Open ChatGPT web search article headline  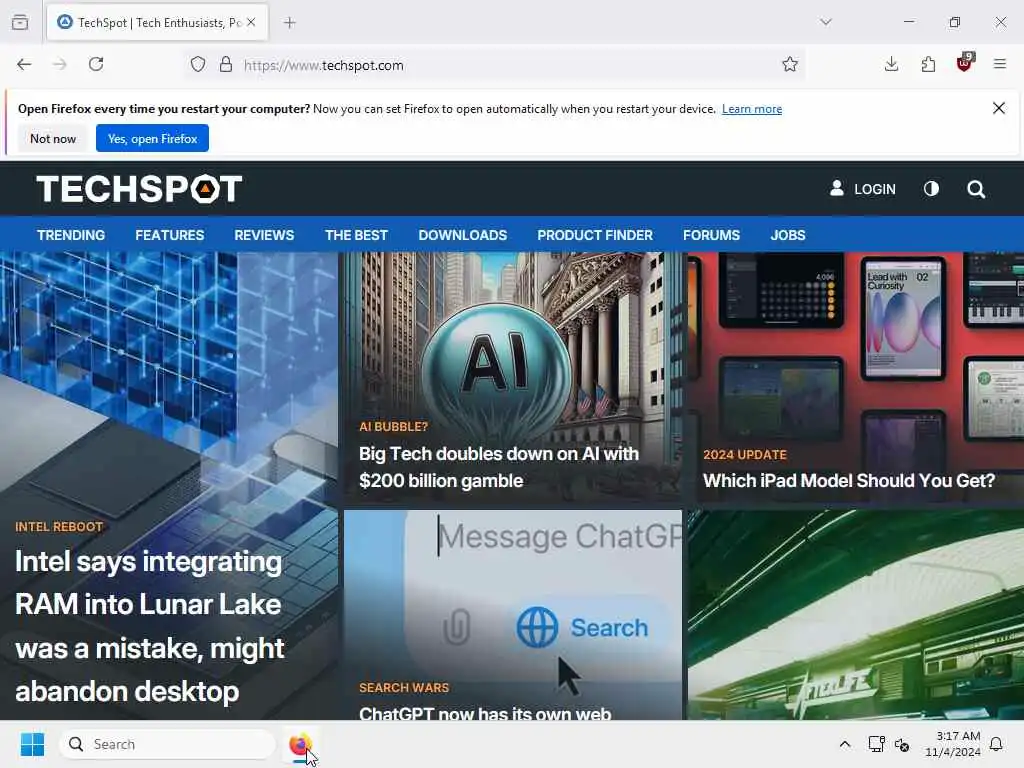click(x=485, y=713)
